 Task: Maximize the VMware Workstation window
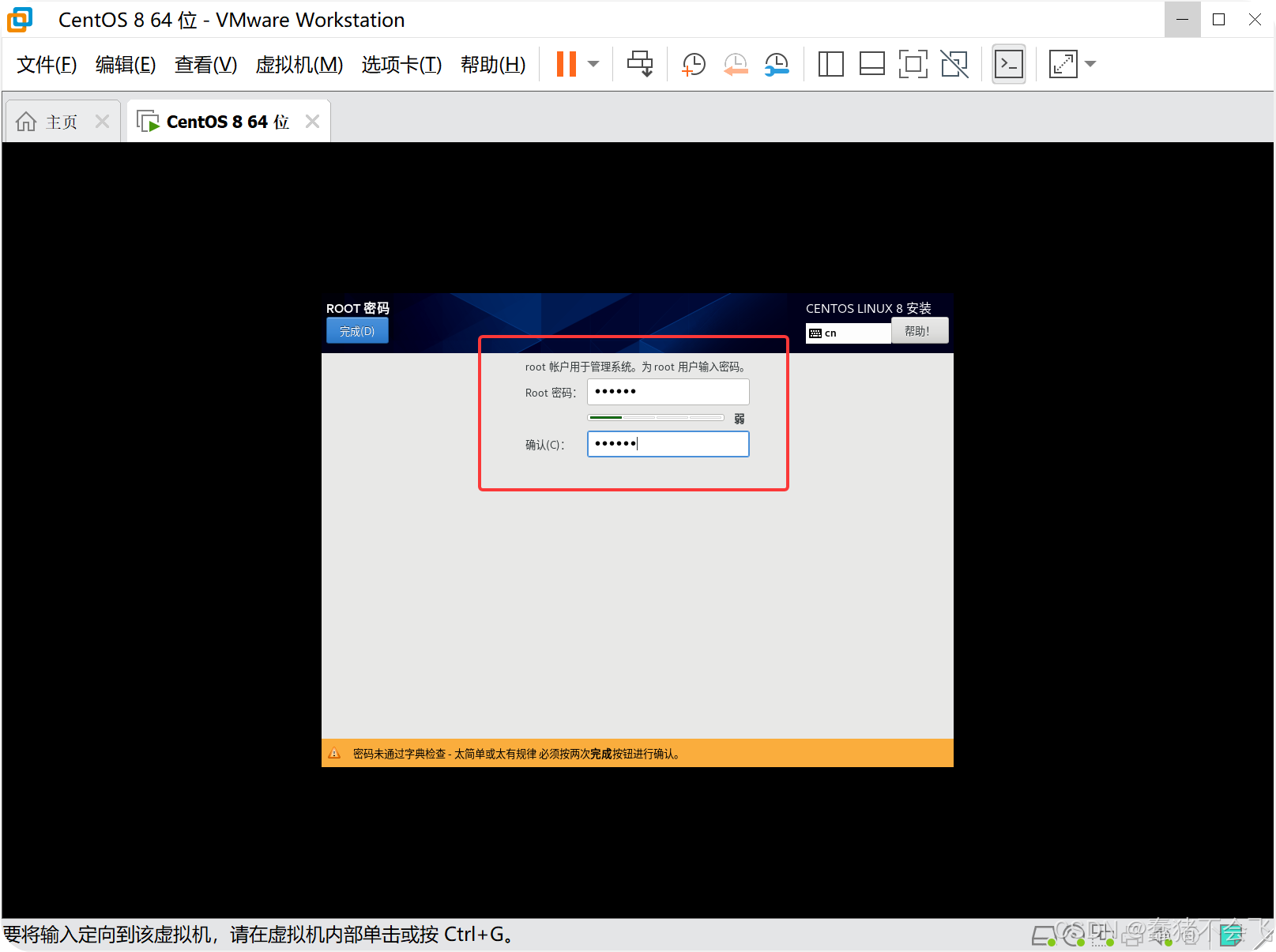[x=1219, y=20]
